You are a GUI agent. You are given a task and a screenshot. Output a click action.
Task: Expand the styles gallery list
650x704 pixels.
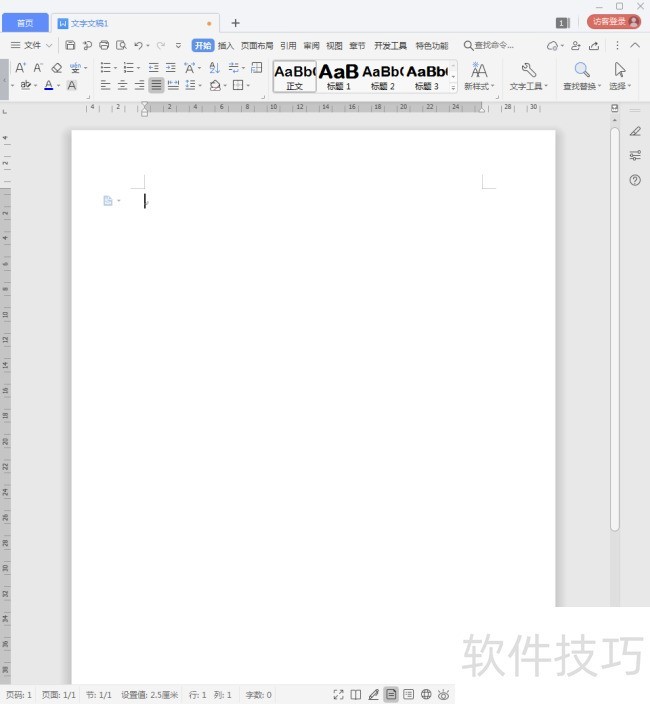point(453,88)
